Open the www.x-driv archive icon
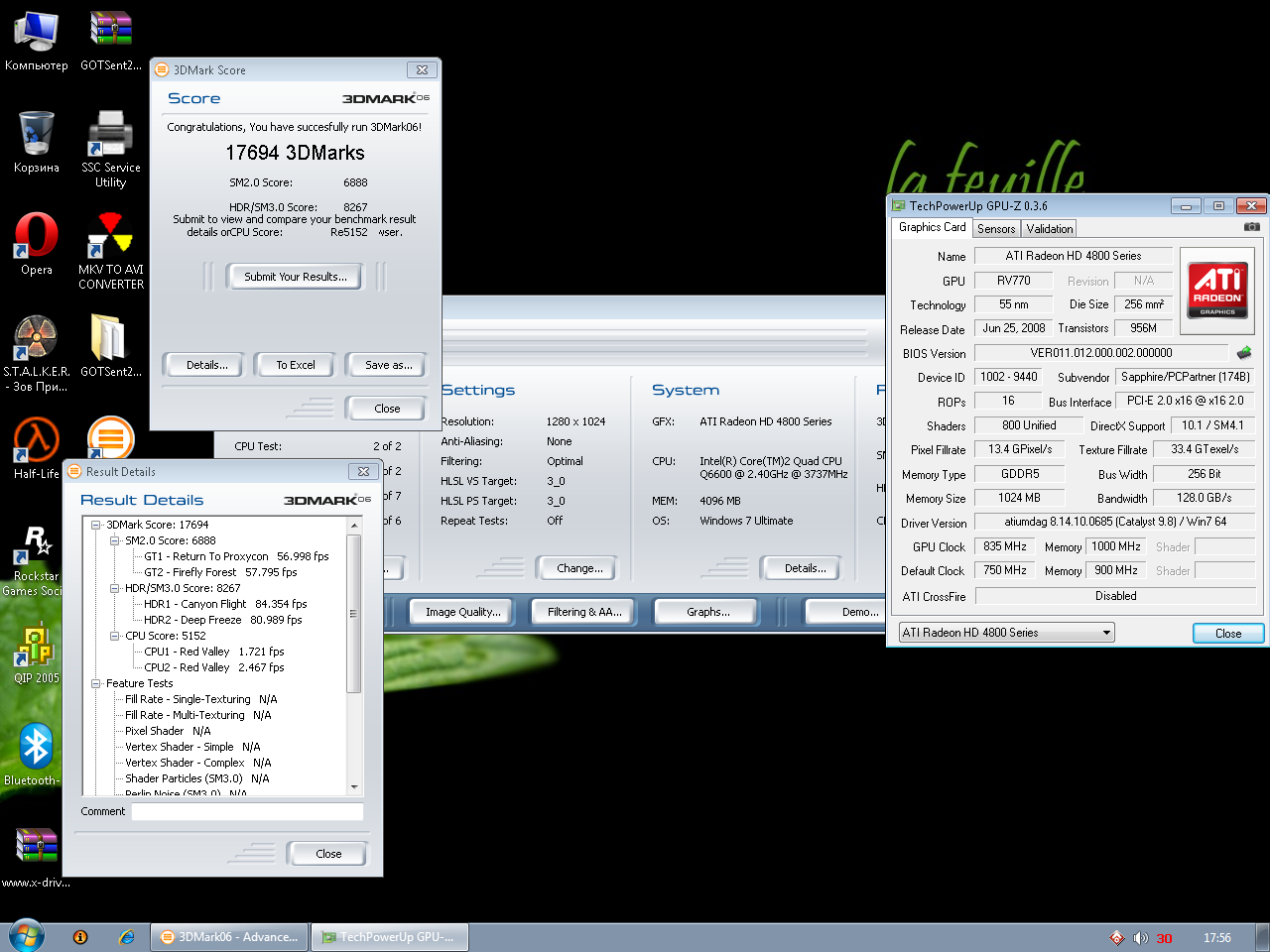 (x=36, y=857)
